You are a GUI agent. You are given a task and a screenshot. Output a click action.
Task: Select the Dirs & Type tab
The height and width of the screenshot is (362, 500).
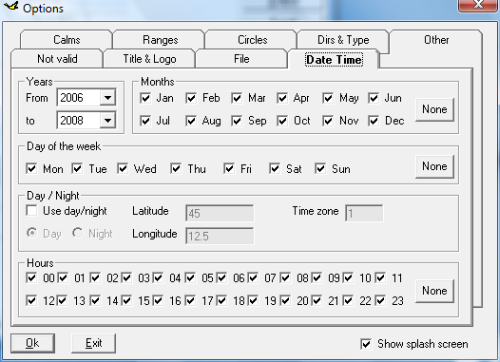click(x=343, y=40)
